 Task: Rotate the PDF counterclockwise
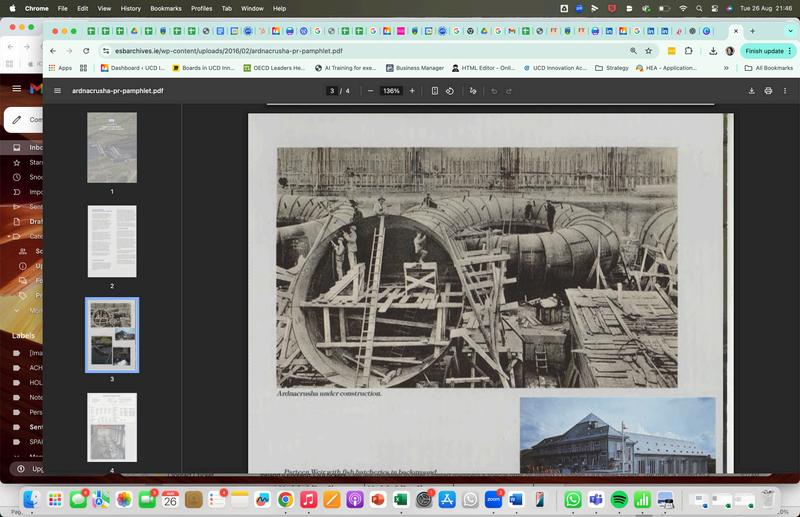point(450,91)
